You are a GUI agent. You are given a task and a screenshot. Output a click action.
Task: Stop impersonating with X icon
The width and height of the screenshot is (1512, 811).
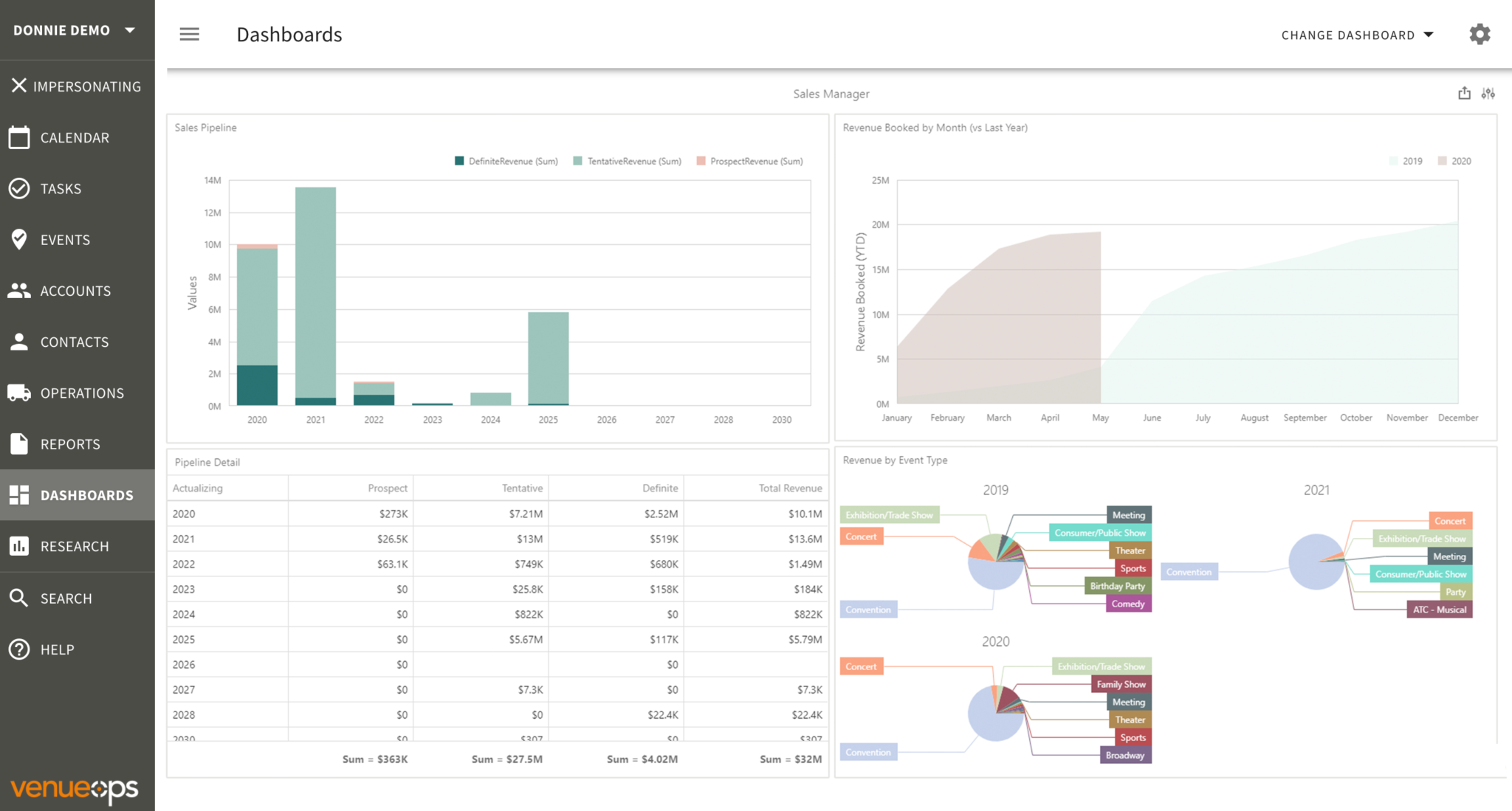[x=19, y=86]
